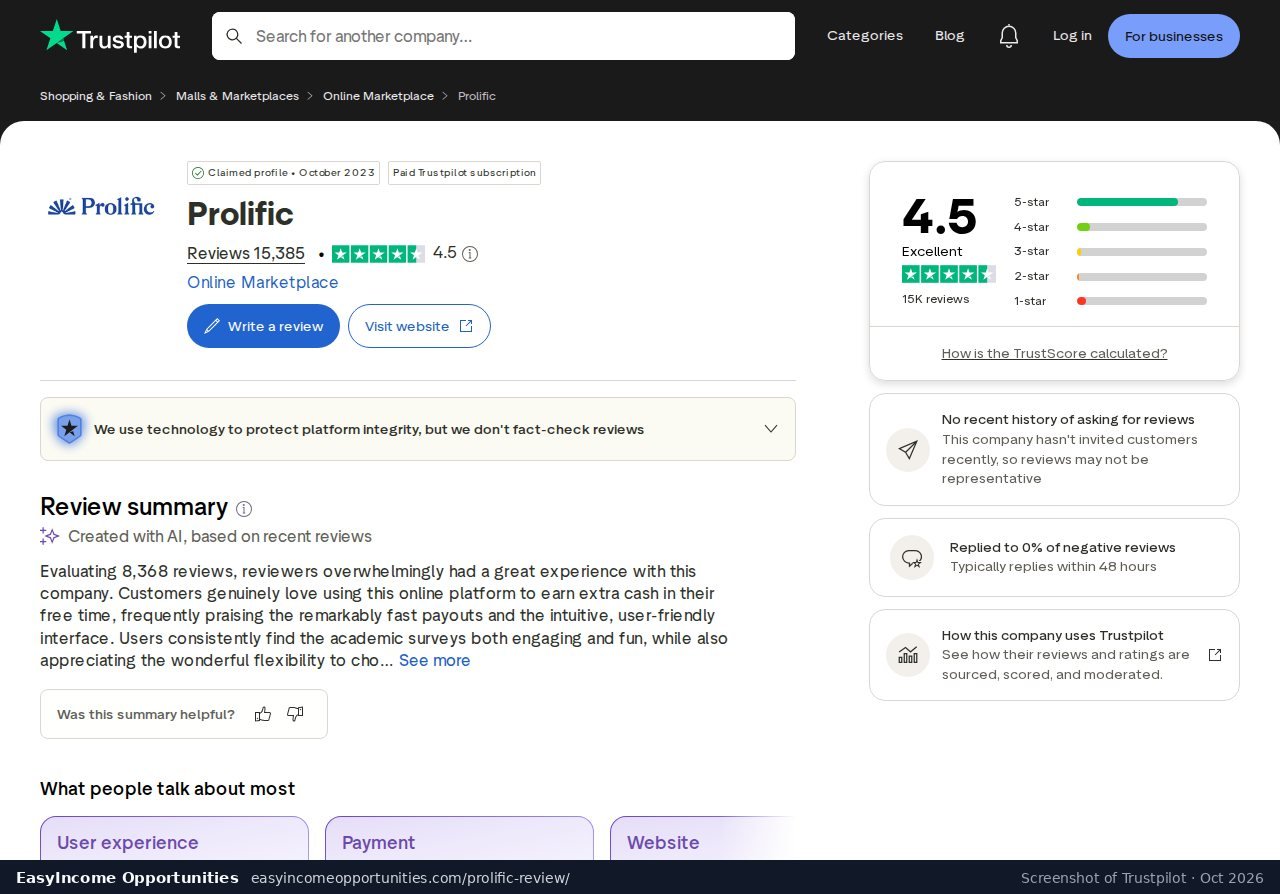Click the search magnifier icon
This screenshot has width=1280, height=894.
click(x=234, y=36)
